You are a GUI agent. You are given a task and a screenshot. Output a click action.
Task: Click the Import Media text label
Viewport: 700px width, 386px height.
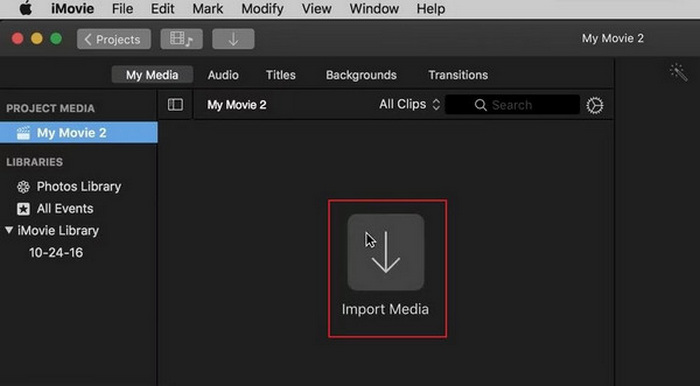click(385, 309)
